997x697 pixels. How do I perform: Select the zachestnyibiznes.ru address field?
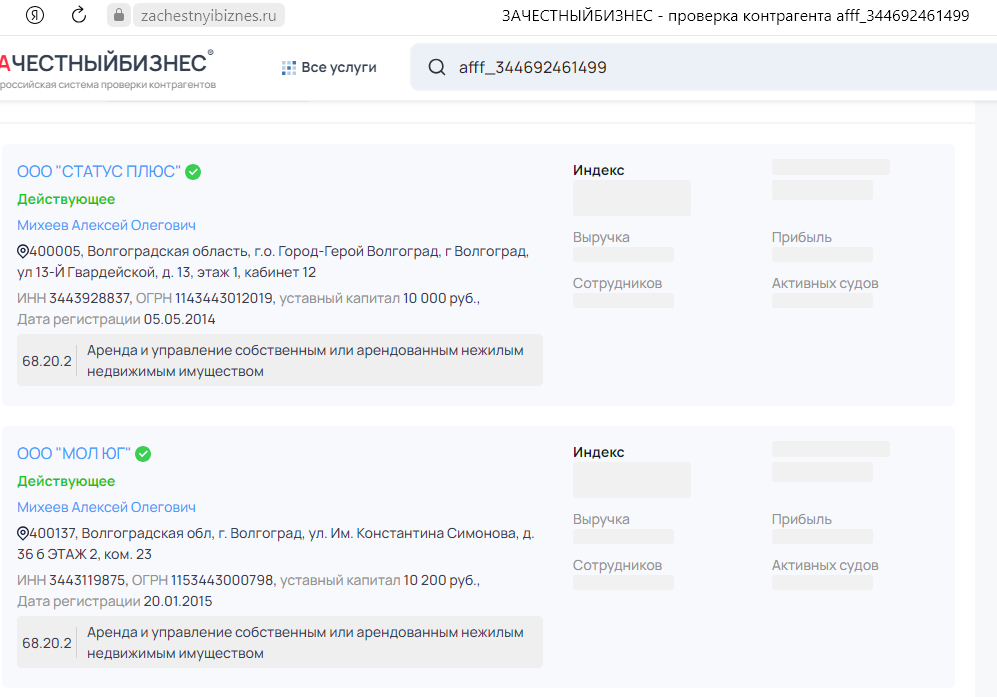pos(209,15)
